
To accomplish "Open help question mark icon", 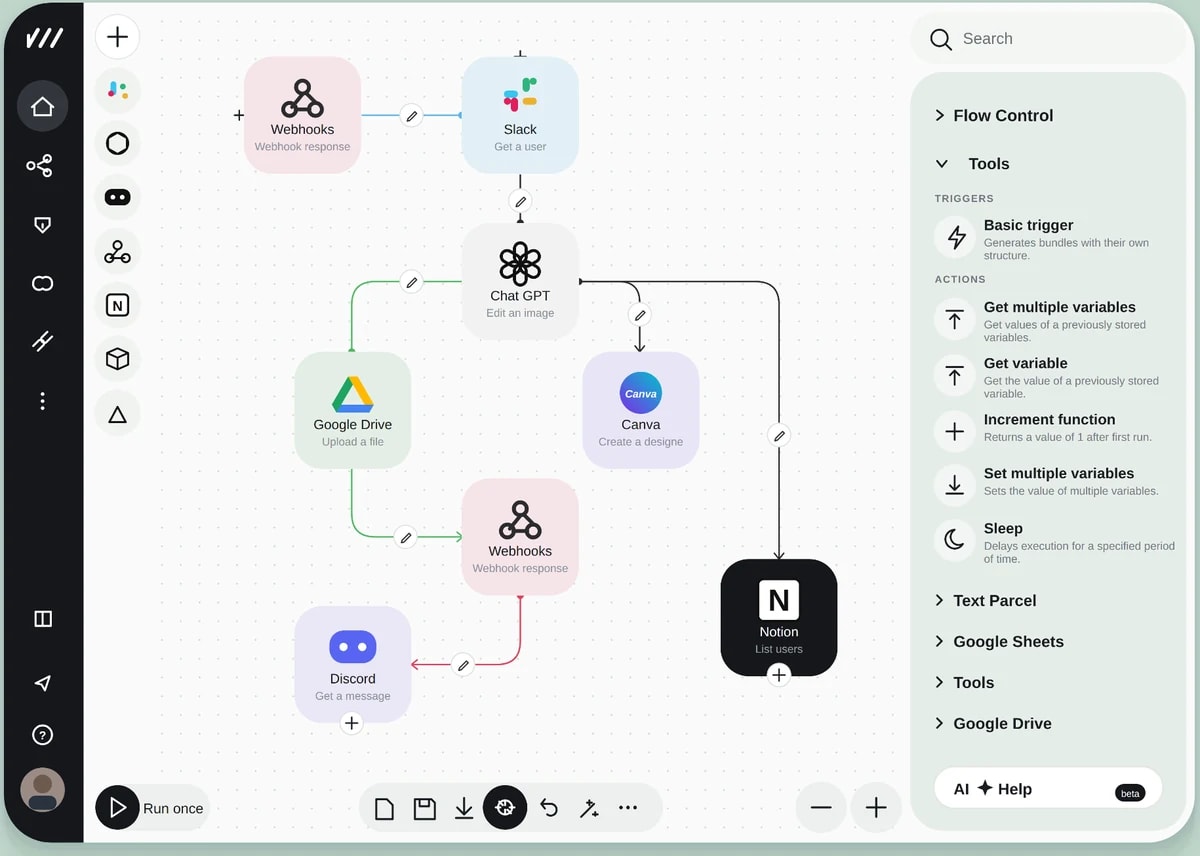I will pos(42,735).
